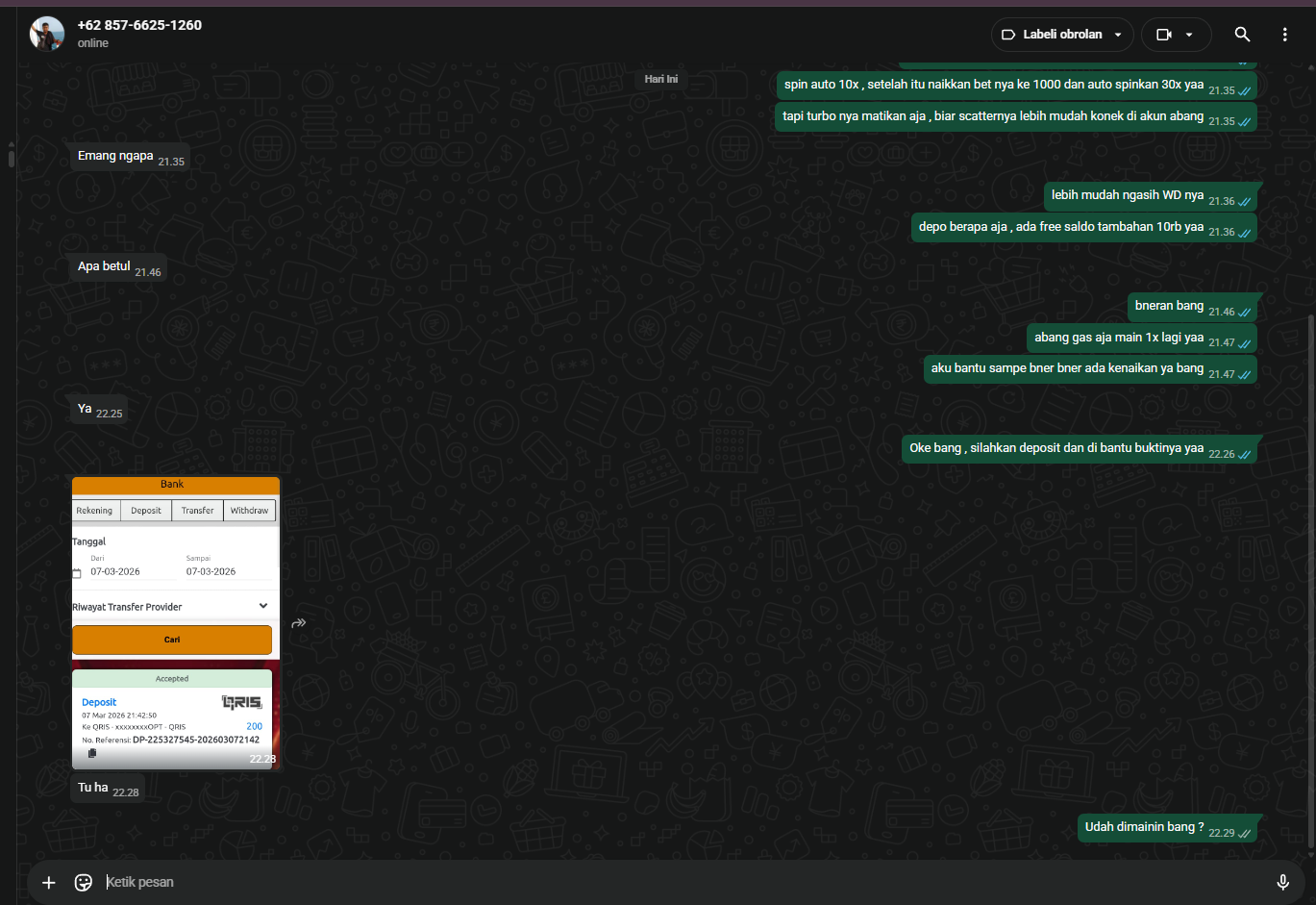Click the 'Hari ini' date label

pyautogui.click(x=661, y=79)
